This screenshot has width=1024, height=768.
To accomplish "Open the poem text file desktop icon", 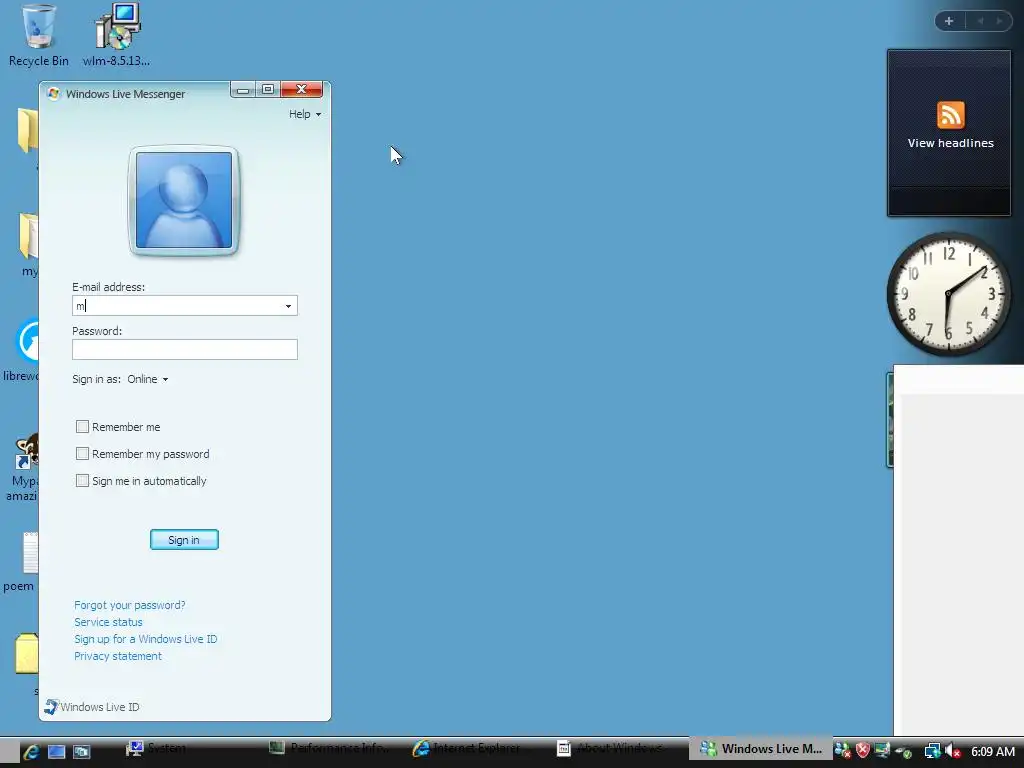I will 20,562.
